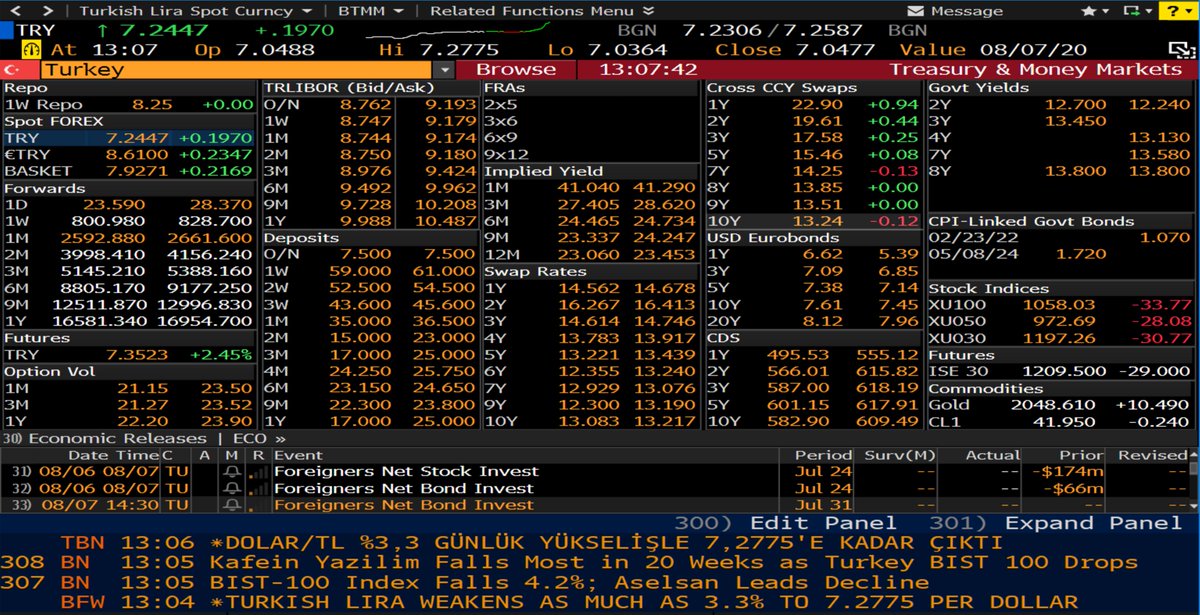Click the 10Y USD Eurobond 7.61
Viewport: 1200px width, 615px height.
(824, 305)
